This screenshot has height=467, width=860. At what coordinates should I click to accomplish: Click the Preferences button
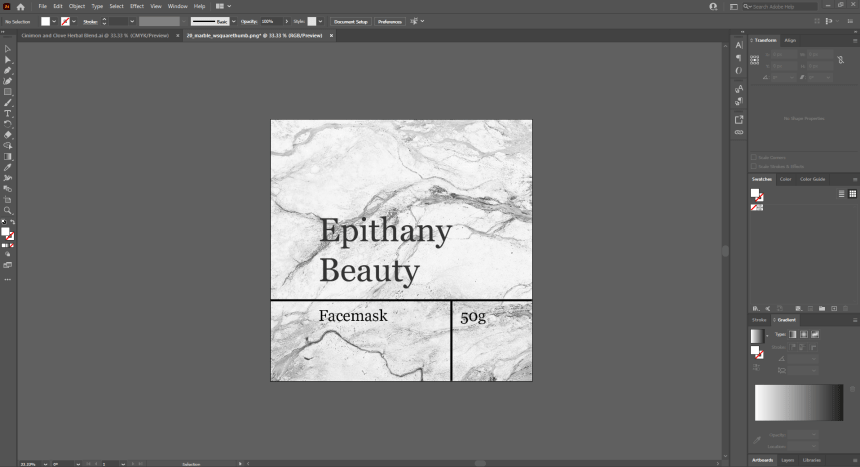tap(390, 21)
